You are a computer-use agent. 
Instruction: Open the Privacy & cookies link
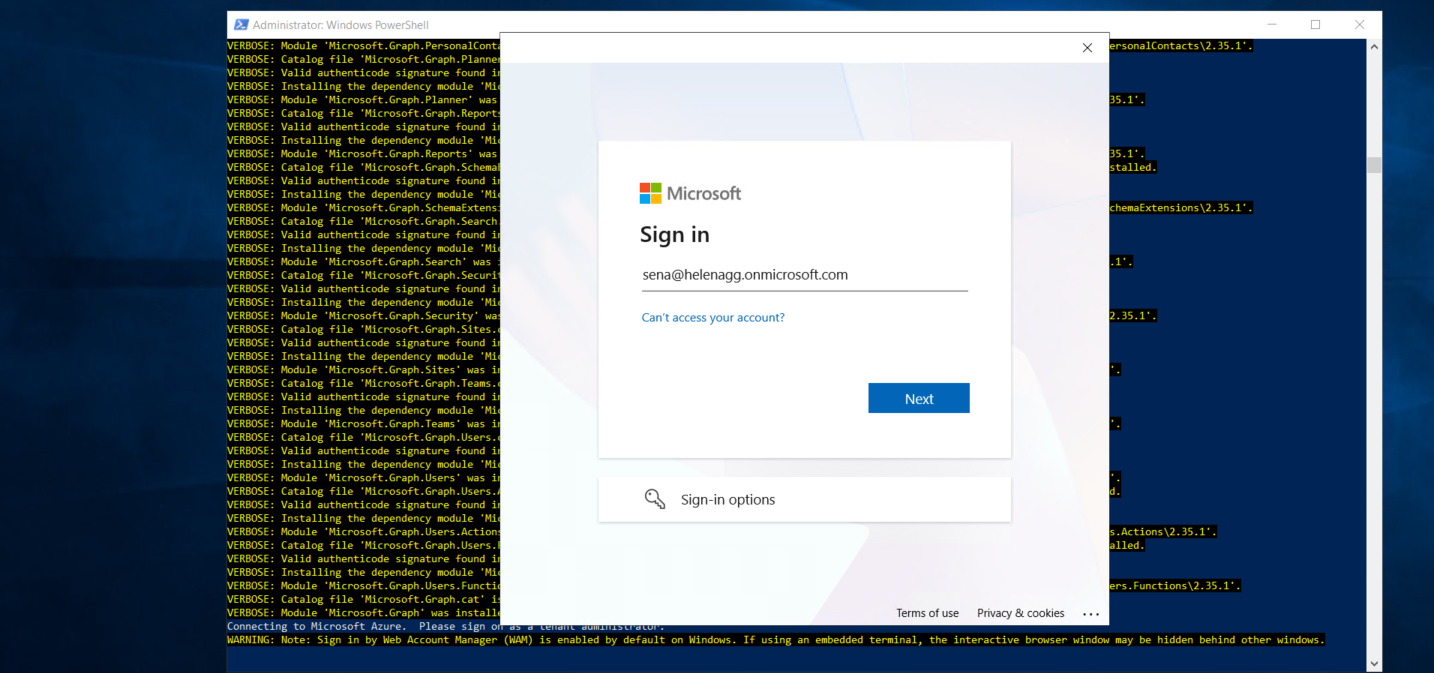1020,613
